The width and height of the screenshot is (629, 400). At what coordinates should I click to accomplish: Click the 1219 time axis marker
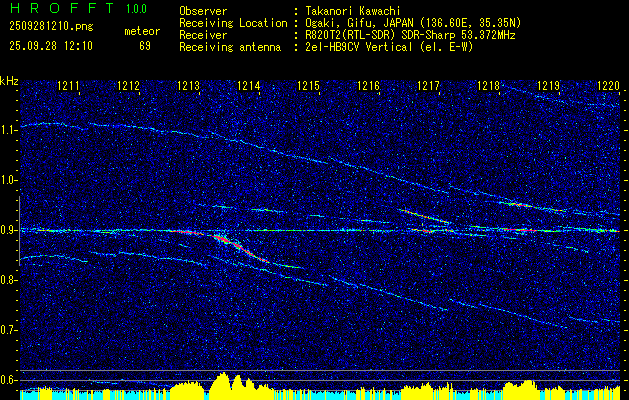pyautogui.click(x=548, y=85)
